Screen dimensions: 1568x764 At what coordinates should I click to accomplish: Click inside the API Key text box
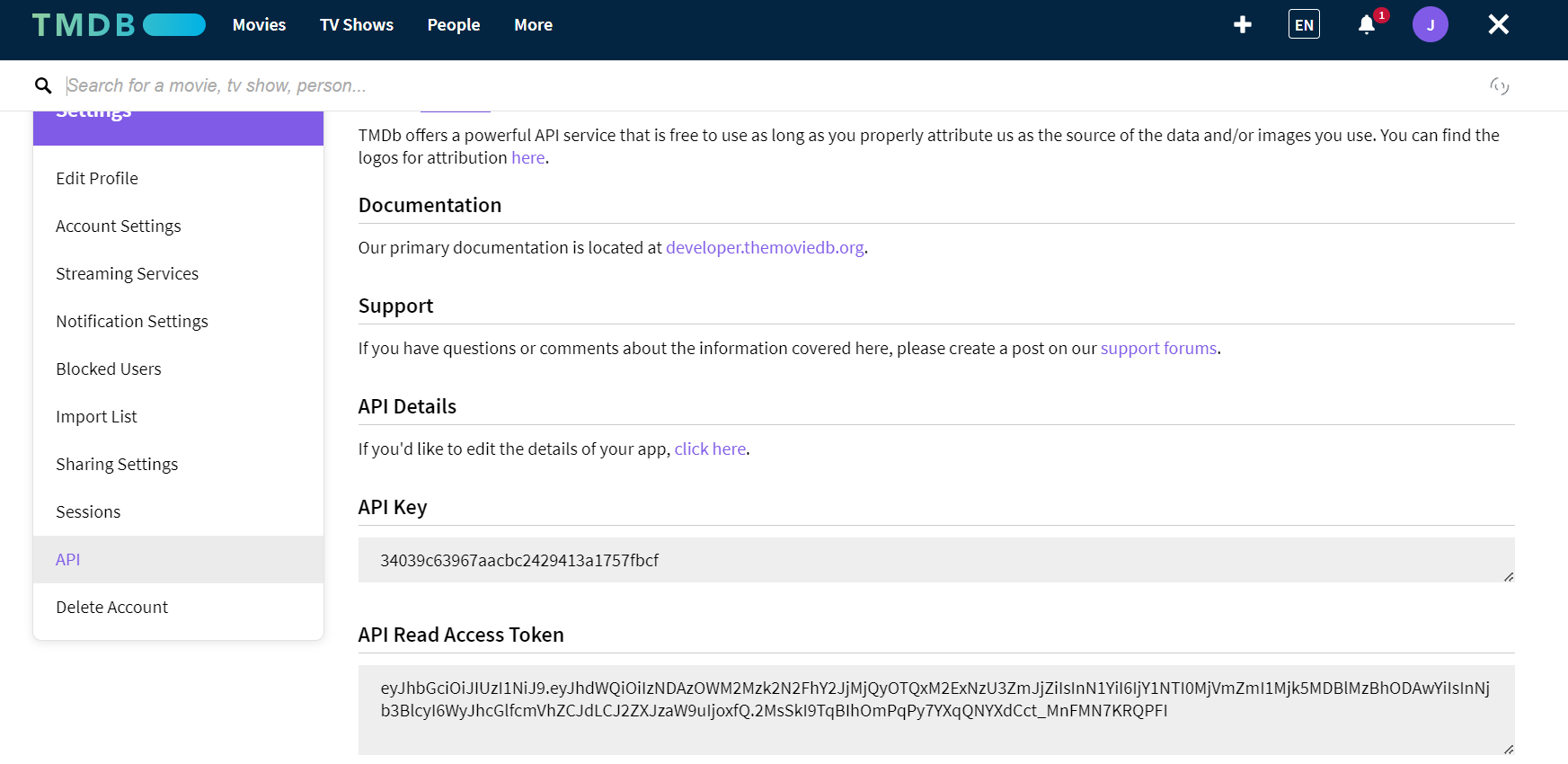tap(936, 560)
